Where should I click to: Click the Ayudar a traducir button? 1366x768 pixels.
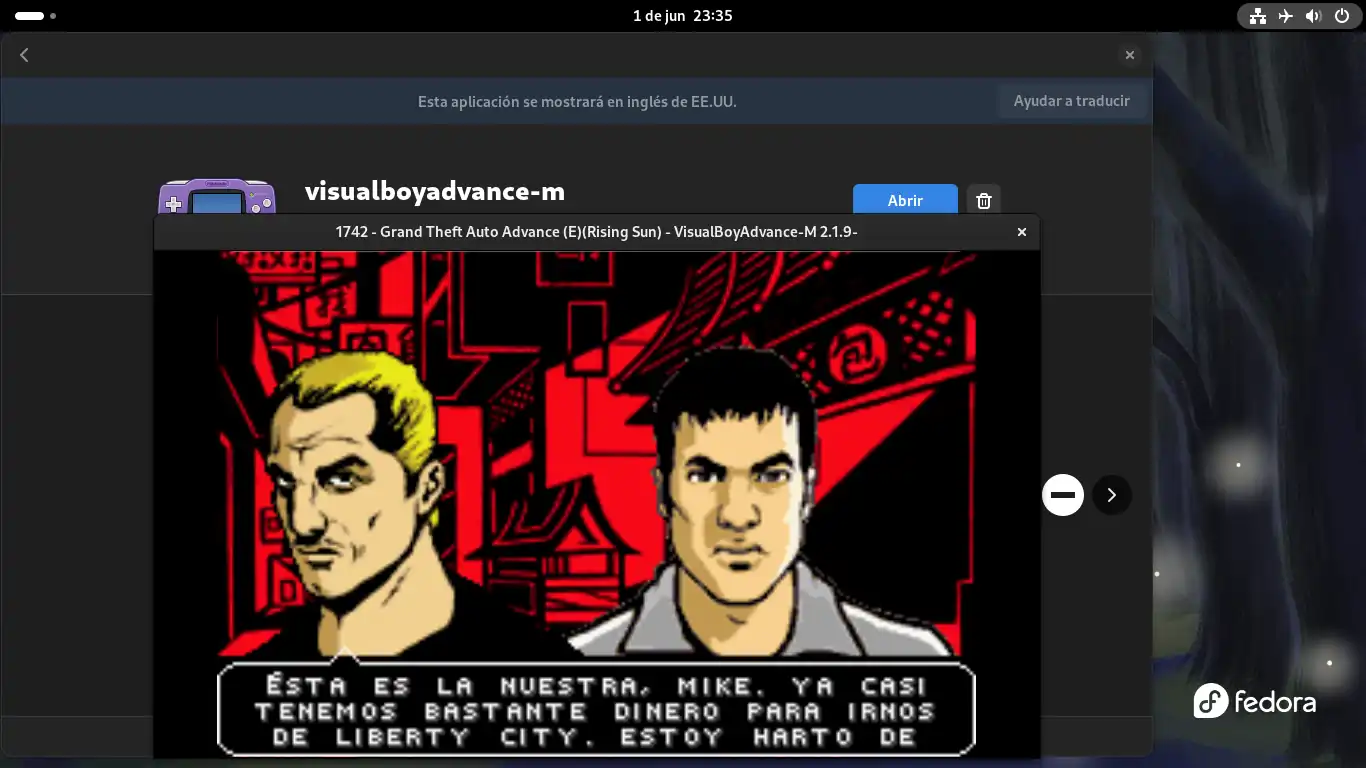pos(1071,101)
